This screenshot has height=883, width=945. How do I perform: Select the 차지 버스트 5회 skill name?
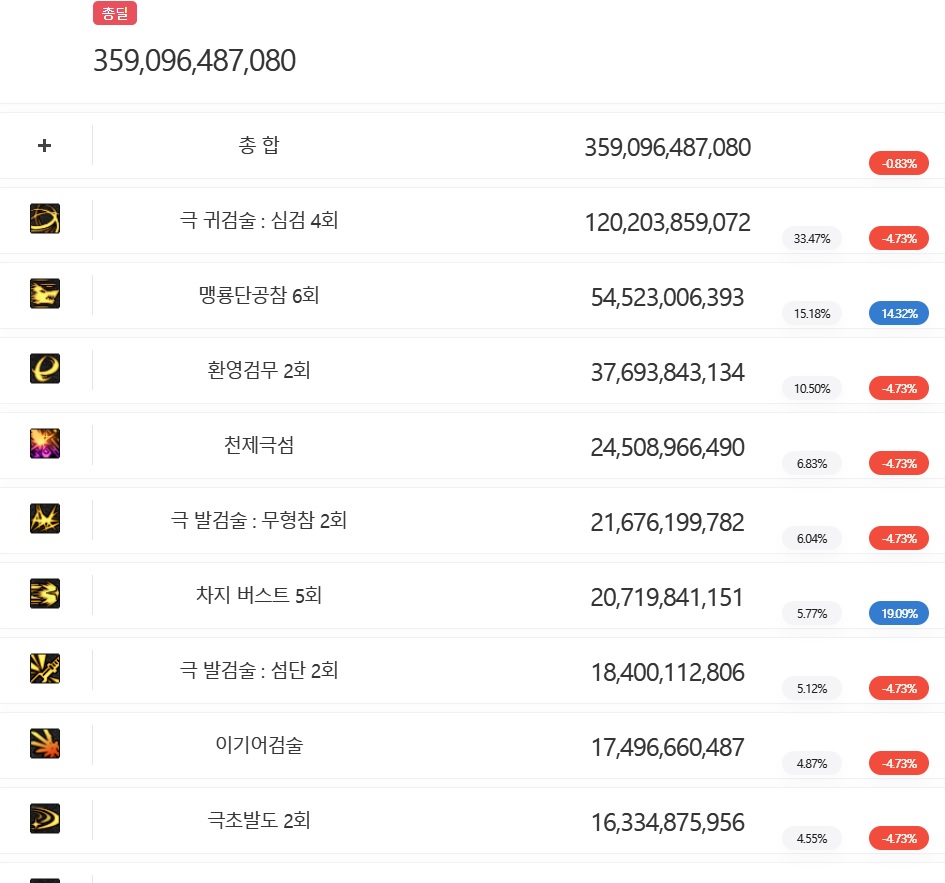tap(259, 595)
